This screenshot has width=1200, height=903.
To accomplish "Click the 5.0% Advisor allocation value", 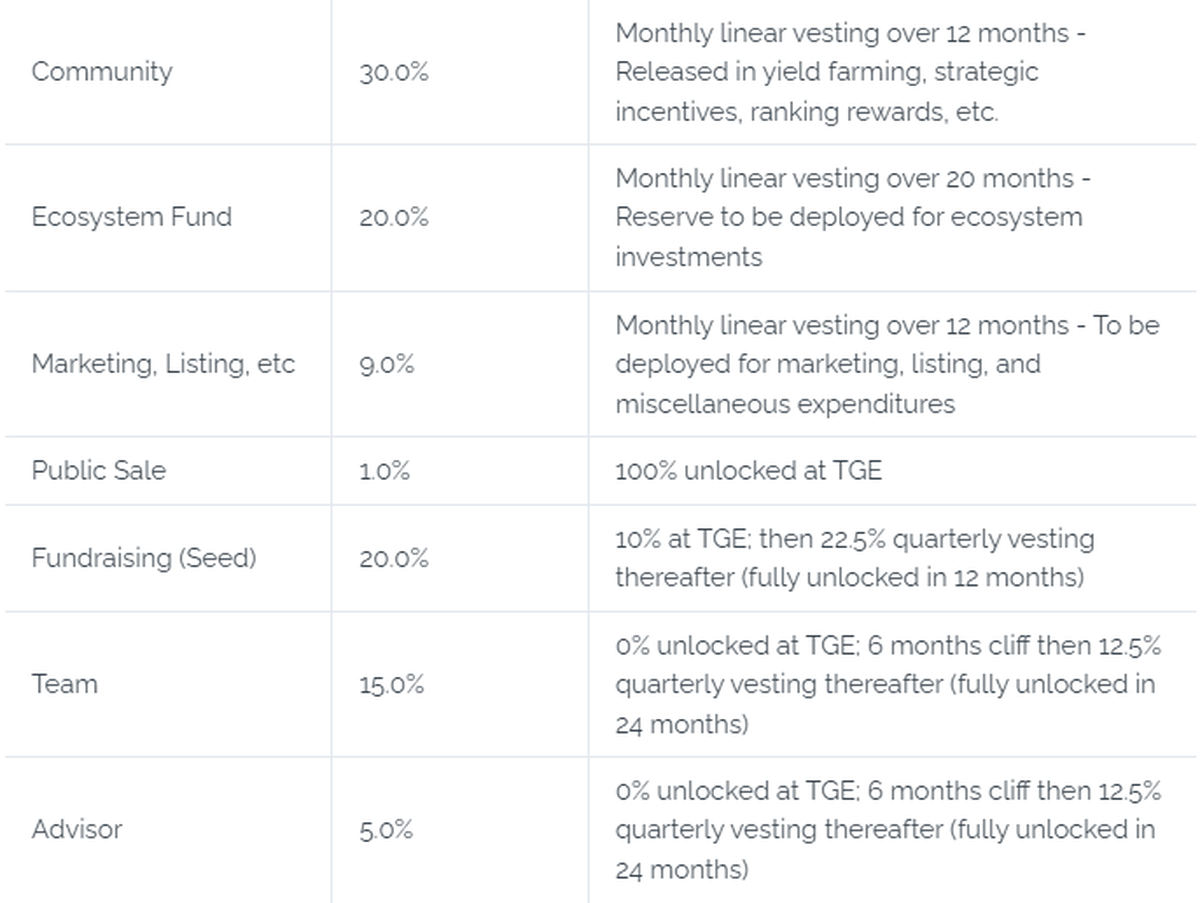I will [x=386, y=830].
